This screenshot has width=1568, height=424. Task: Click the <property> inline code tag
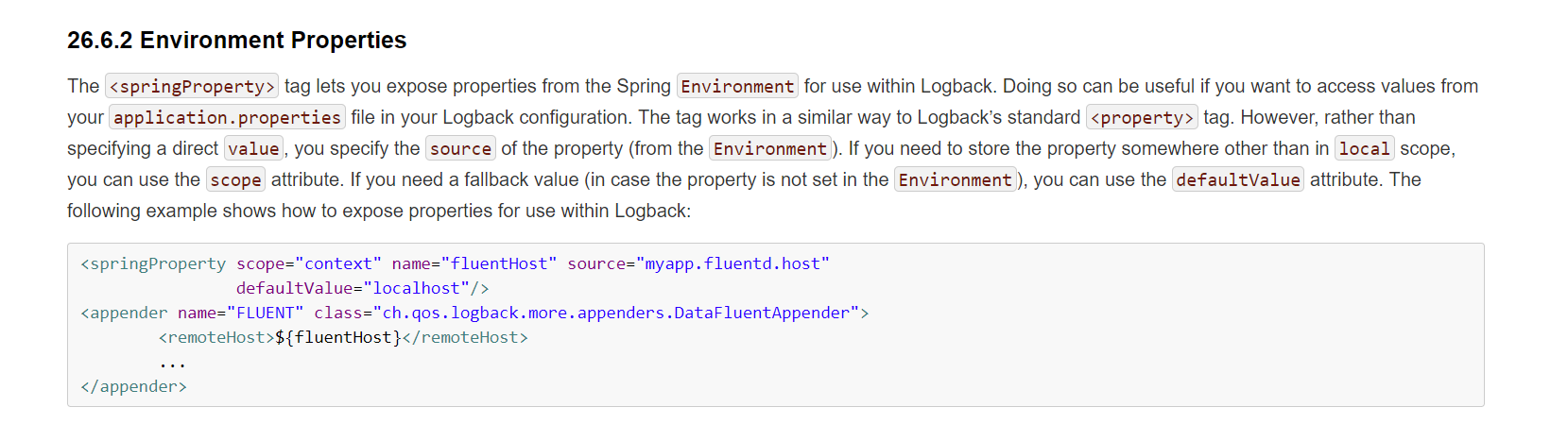[1142, 118]
